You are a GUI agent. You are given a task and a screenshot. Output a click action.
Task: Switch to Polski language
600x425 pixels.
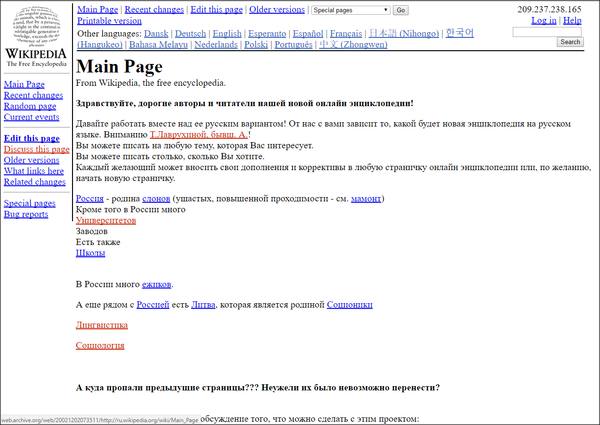(256, 45)
